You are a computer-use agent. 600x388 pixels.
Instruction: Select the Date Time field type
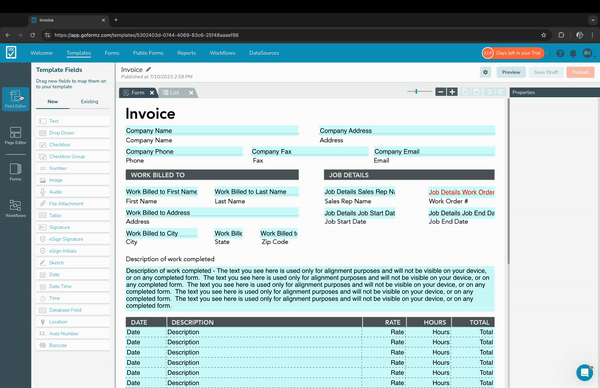73,286
